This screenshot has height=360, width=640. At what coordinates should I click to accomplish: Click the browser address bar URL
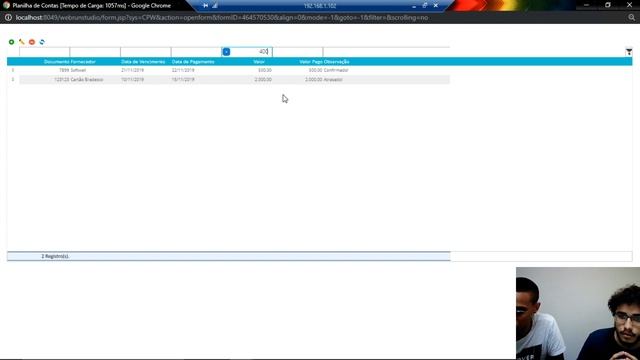[222, 18]
